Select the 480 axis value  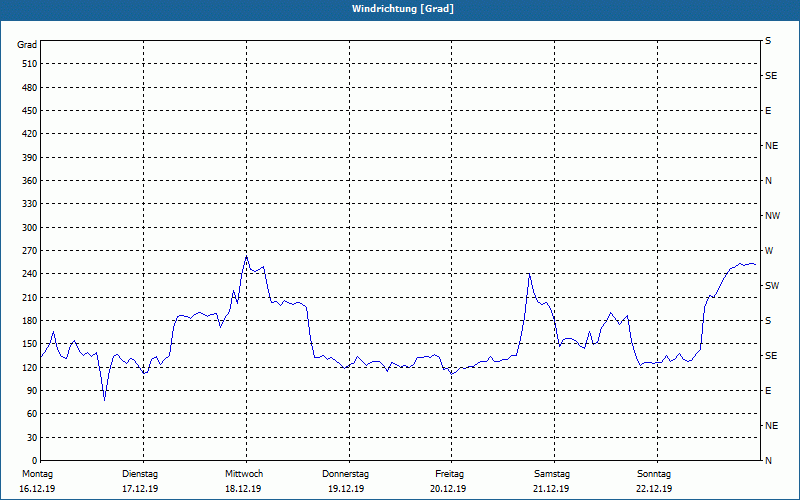30,88
